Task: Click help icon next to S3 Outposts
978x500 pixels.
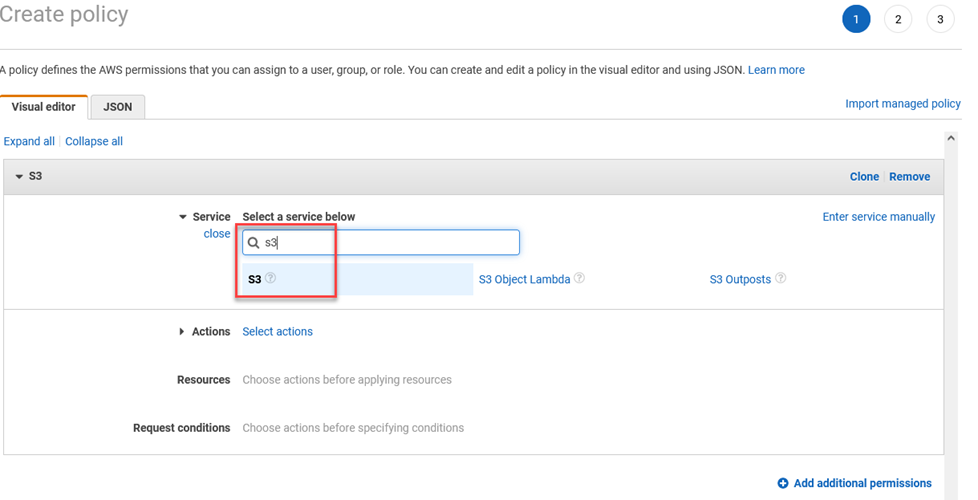Action: pos(780,278)
